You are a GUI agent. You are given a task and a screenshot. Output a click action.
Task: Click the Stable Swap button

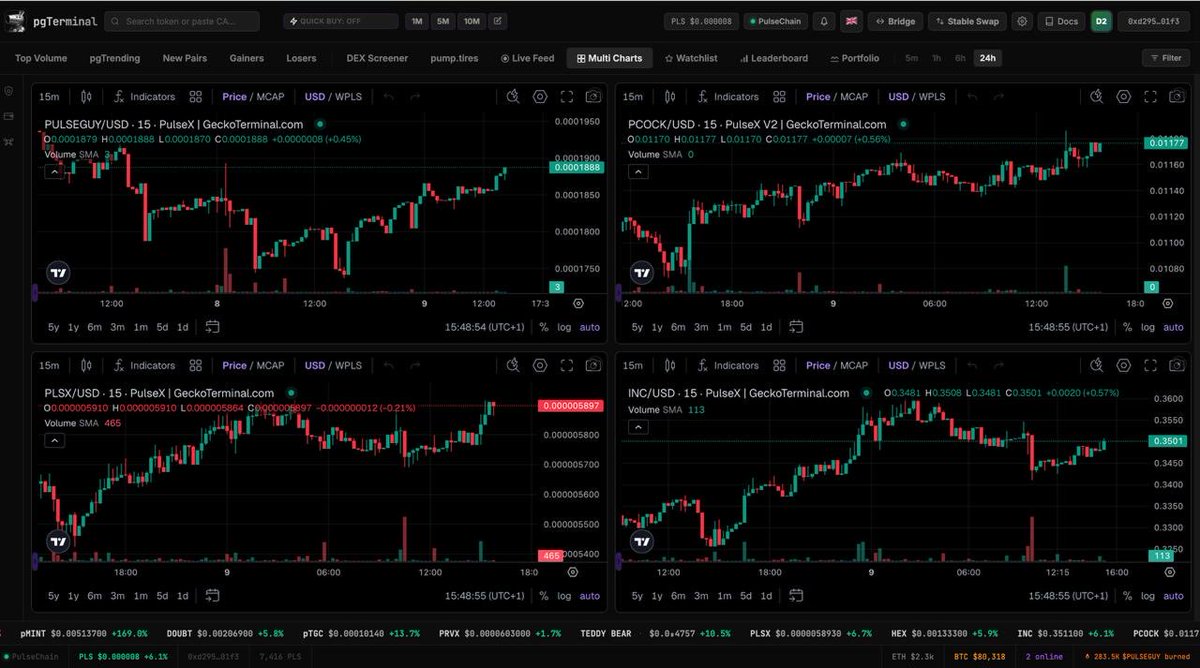pos(968,21)
